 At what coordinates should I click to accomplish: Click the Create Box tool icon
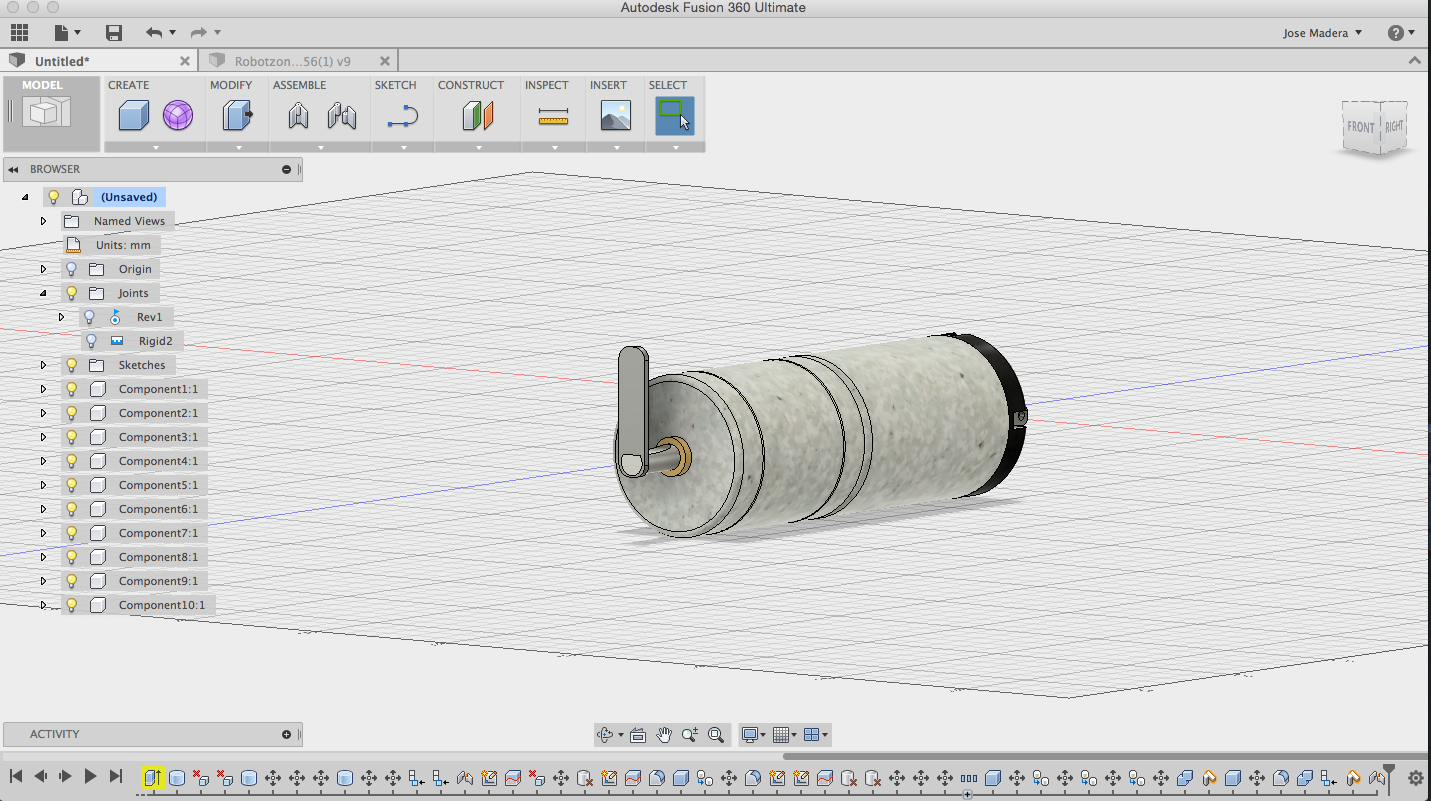133,116
